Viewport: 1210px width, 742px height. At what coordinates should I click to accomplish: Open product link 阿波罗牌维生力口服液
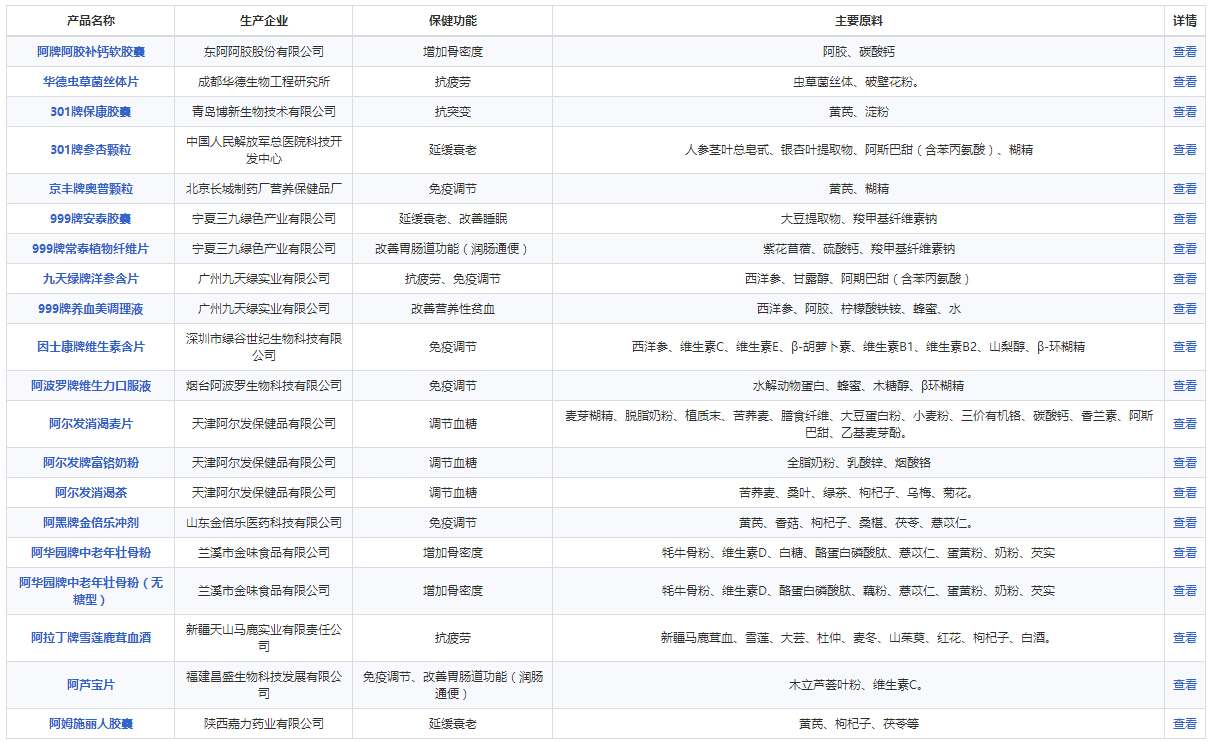[91, 386]
